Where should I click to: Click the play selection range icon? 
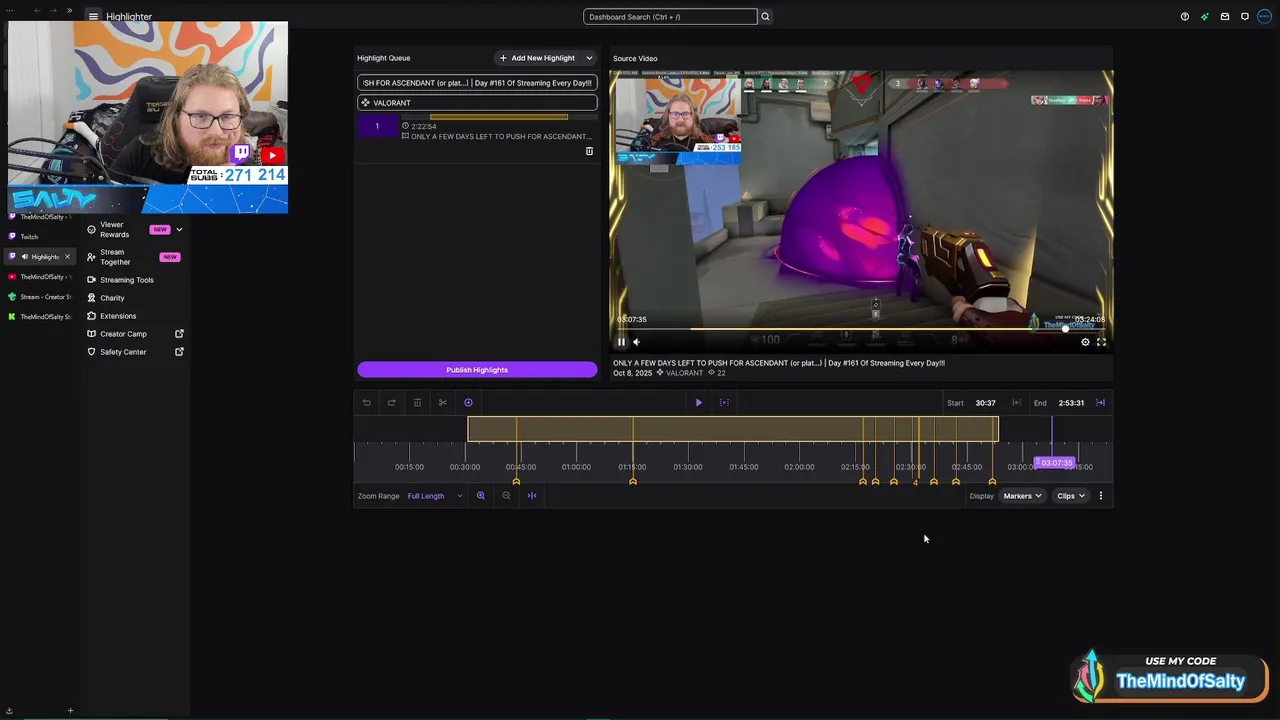click(x=724, y=403)
